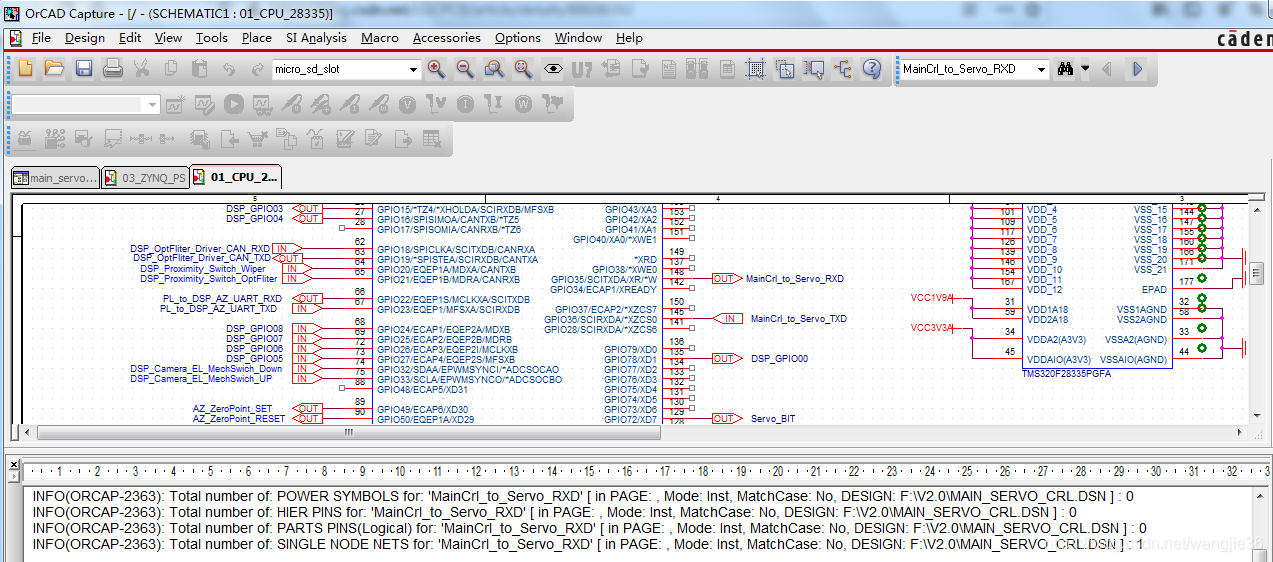Viewport: 1273px width, 562px height.
Task: Toggle snap to grid icon
Action: click(x=756, y=69)
